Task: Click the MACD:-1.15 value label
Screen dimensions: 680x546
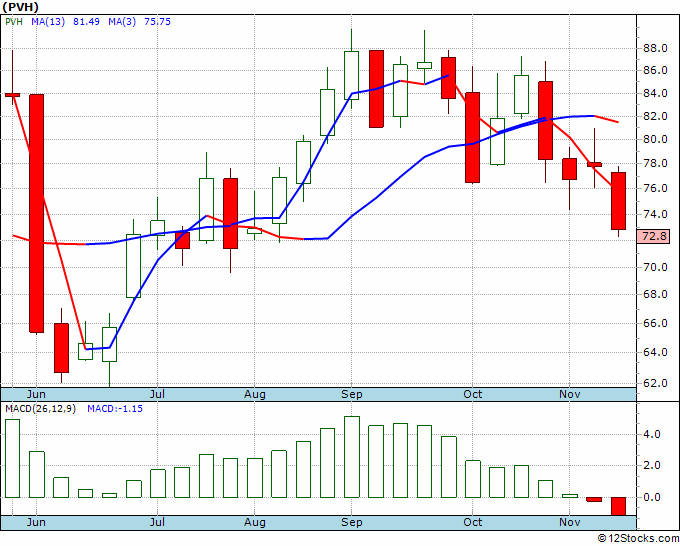Action: tap(115, 409)
